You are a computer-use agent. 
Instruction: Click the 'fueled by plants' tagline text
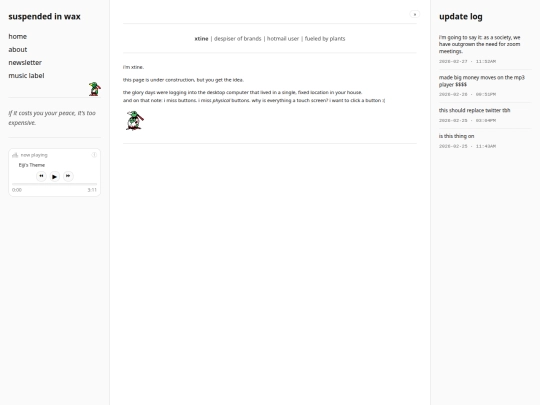(x=325, y=39)
